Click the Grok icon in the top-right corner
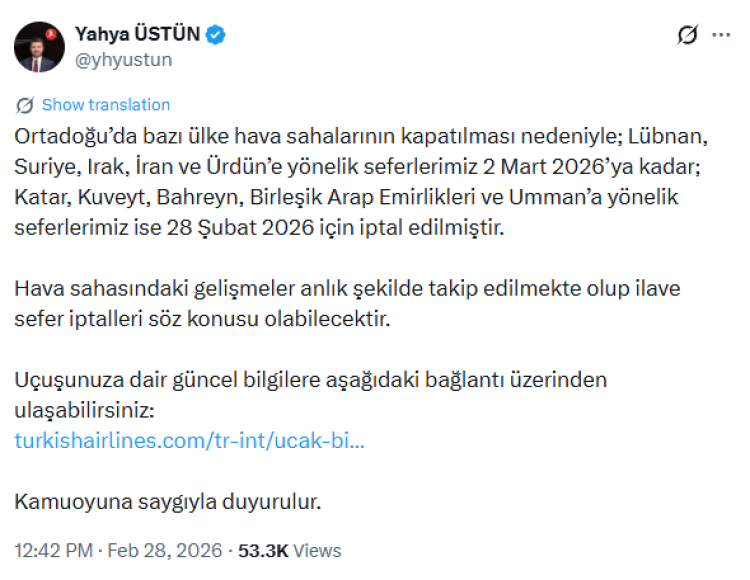The width and height of the screenshot is (750, 580). pyautogui.click(x=687, y=35)
